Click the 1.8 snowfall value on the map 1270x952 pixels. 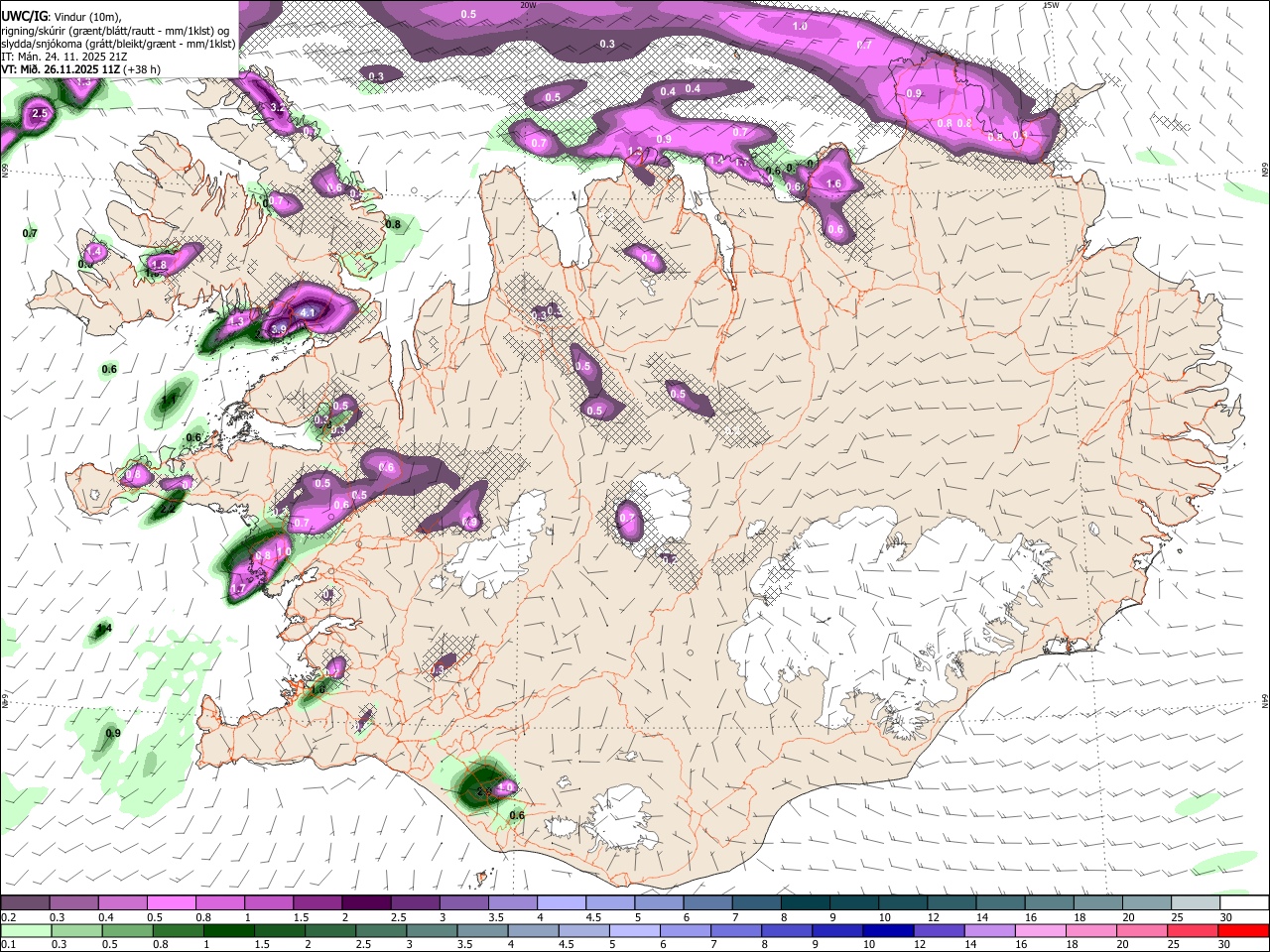pyautogui.click(x=159, y=266)
